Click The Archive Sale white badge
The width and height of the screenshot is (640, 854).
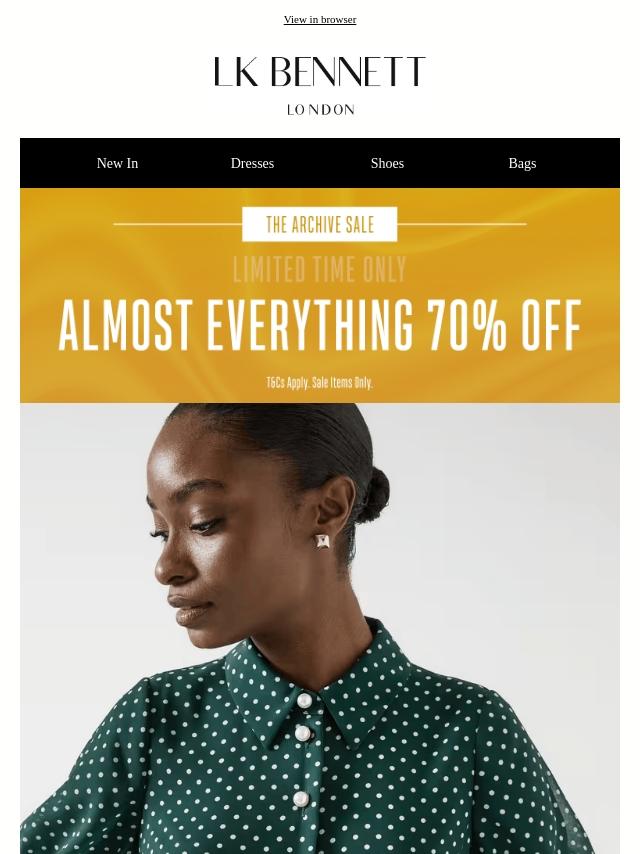[320, 224]
